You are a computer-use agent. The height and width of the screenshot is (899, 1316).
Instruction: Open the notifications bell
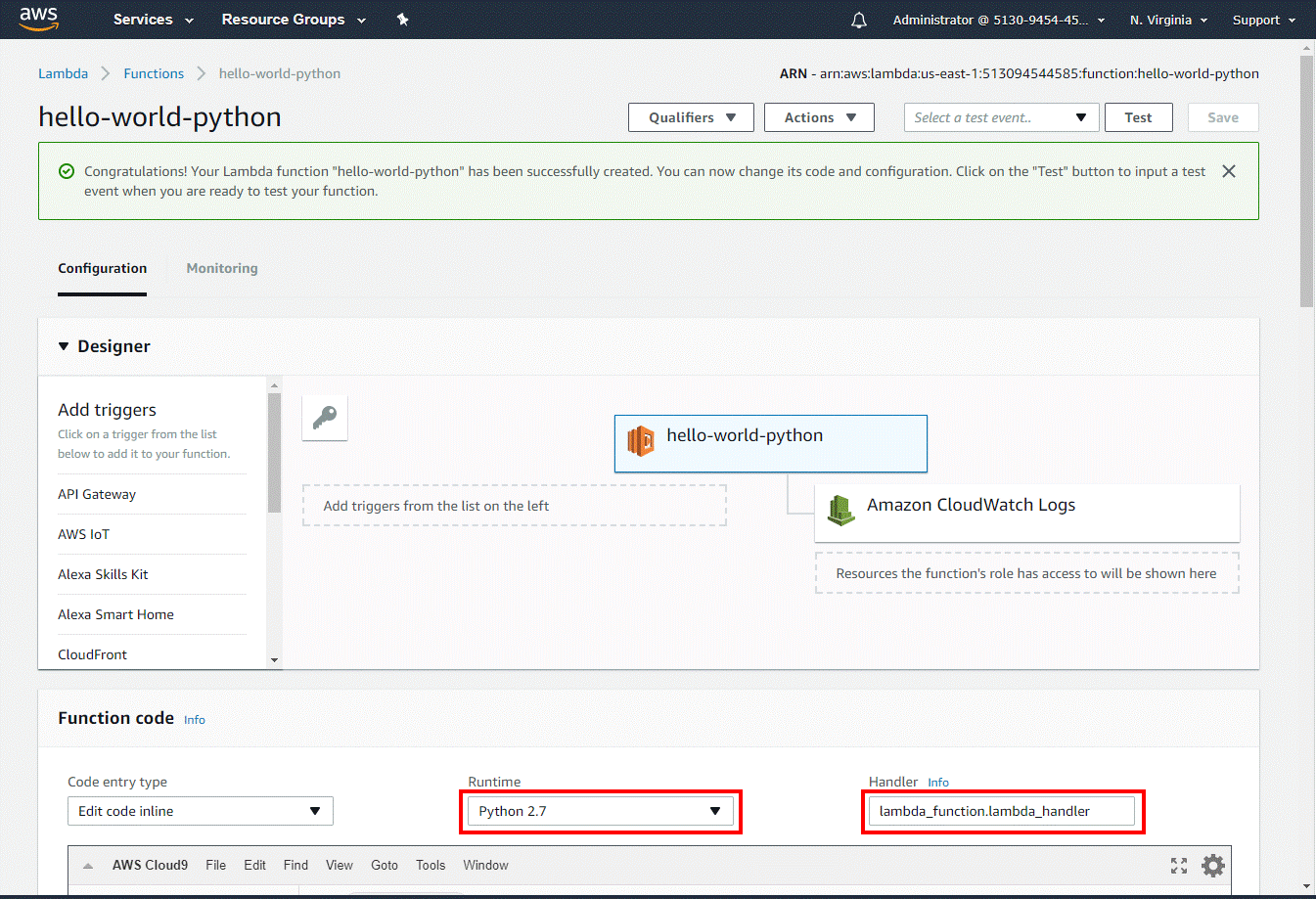pyautogui.click(x=859, y=20)
